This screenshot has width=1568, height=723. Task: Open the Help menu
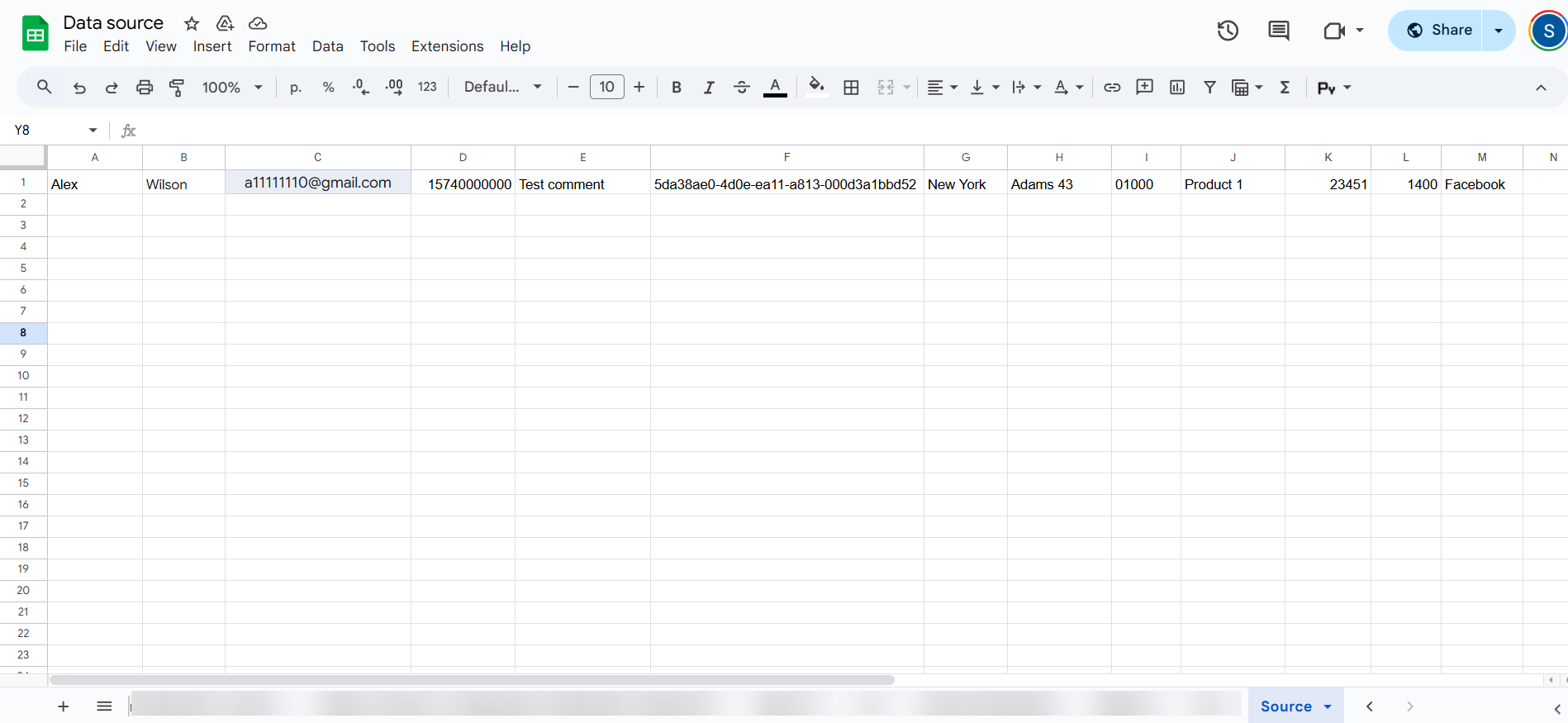click(515, 46)
